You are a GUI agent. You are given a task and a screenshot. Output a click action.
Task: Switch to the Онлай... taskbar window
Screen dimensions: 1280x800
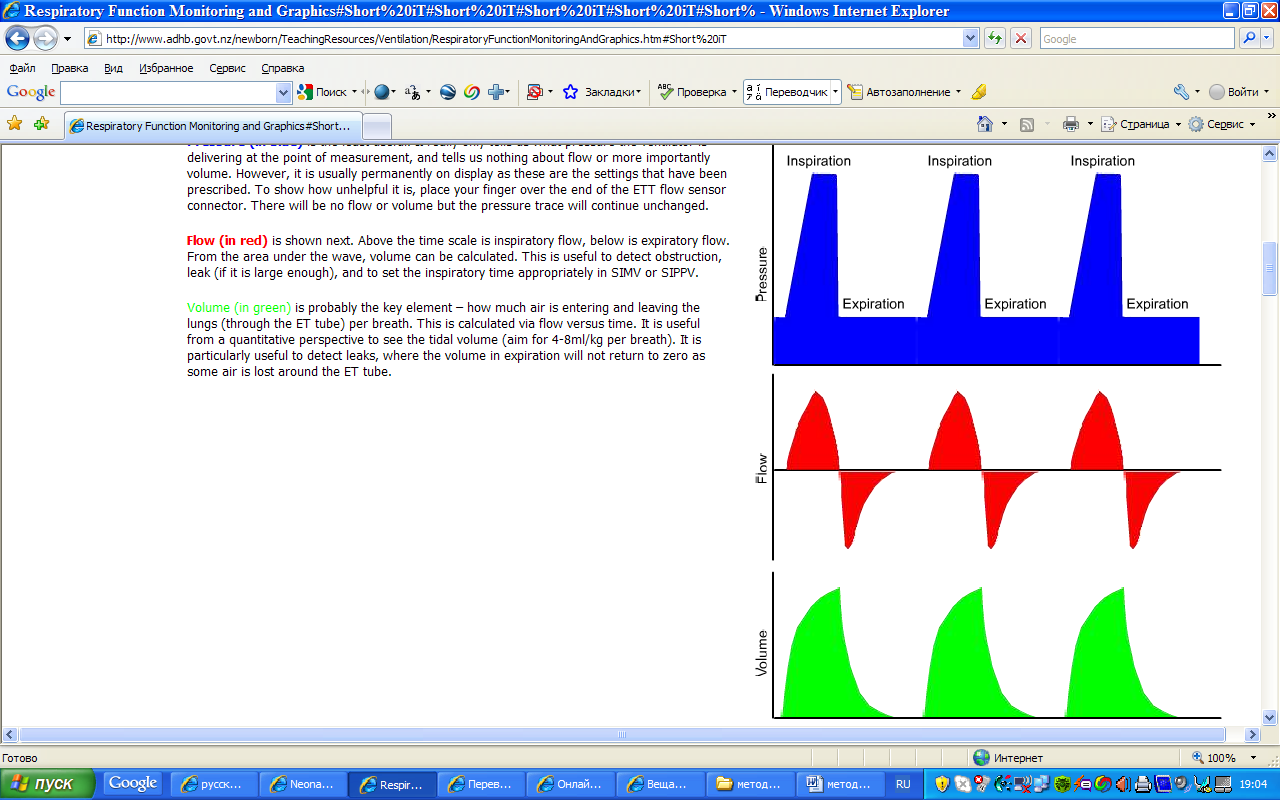pos(571,785)
